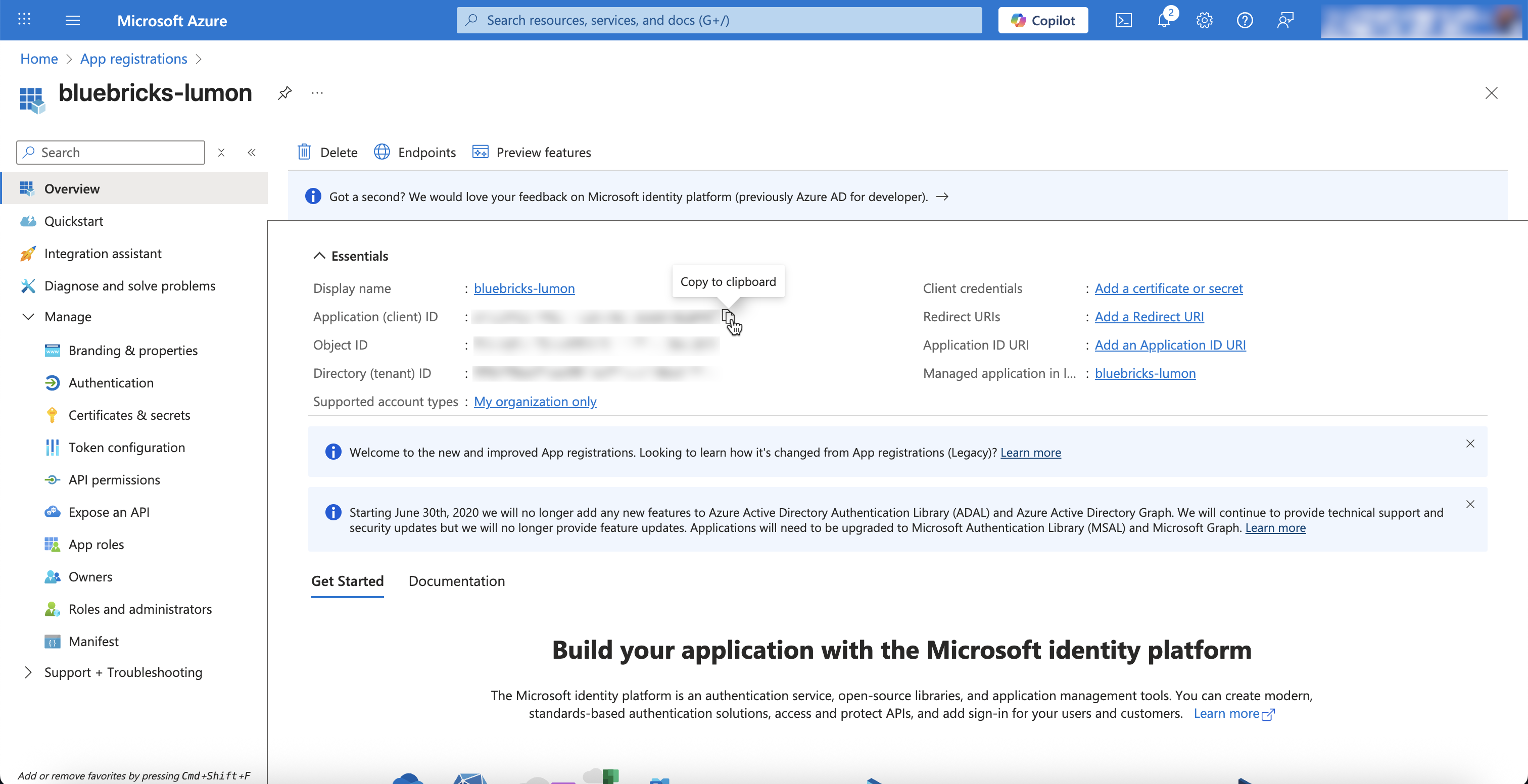Open the feedback icon in header
1528x784 pixels.
[x=1285, y=21]
